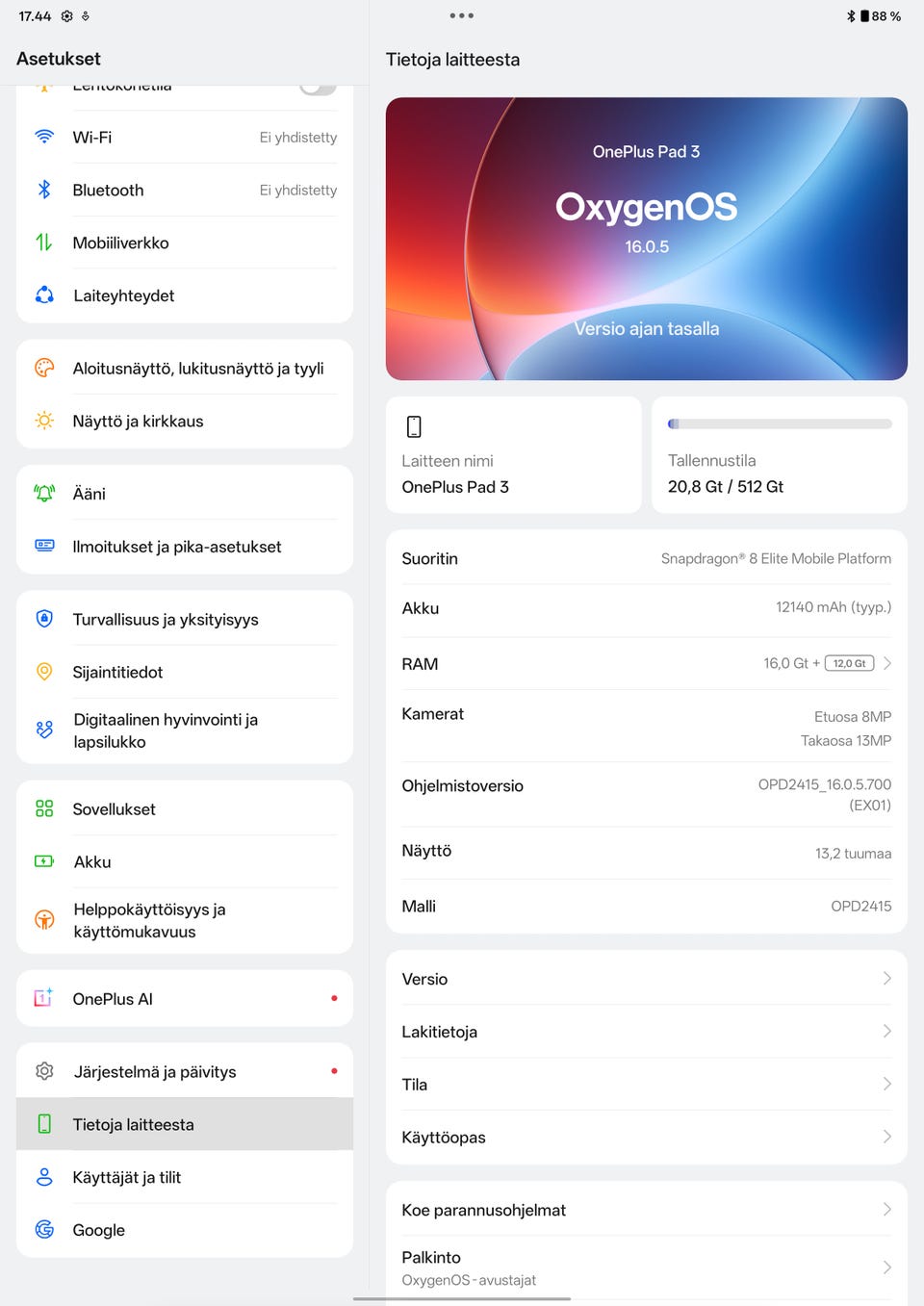
Task: Tap the Mobiiliverkko arrows icon
Action: pos(44,243)
